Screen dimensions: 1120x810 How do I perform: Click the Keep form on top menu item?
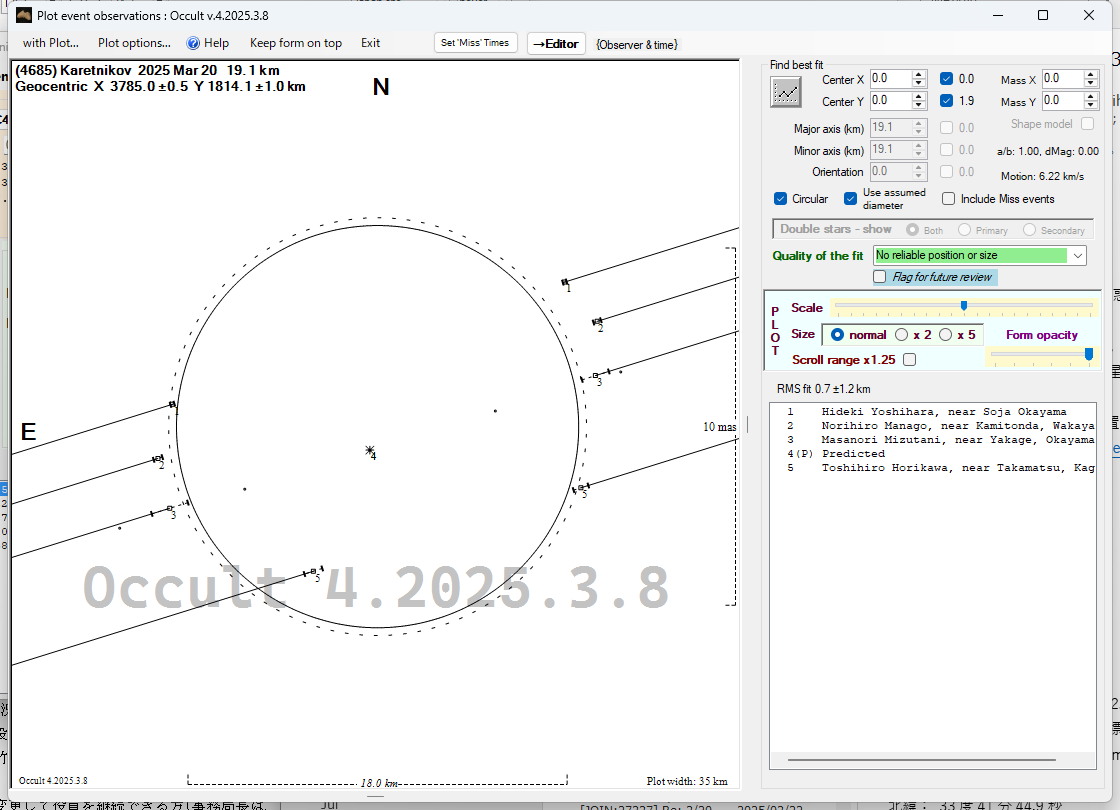point(295,43)
